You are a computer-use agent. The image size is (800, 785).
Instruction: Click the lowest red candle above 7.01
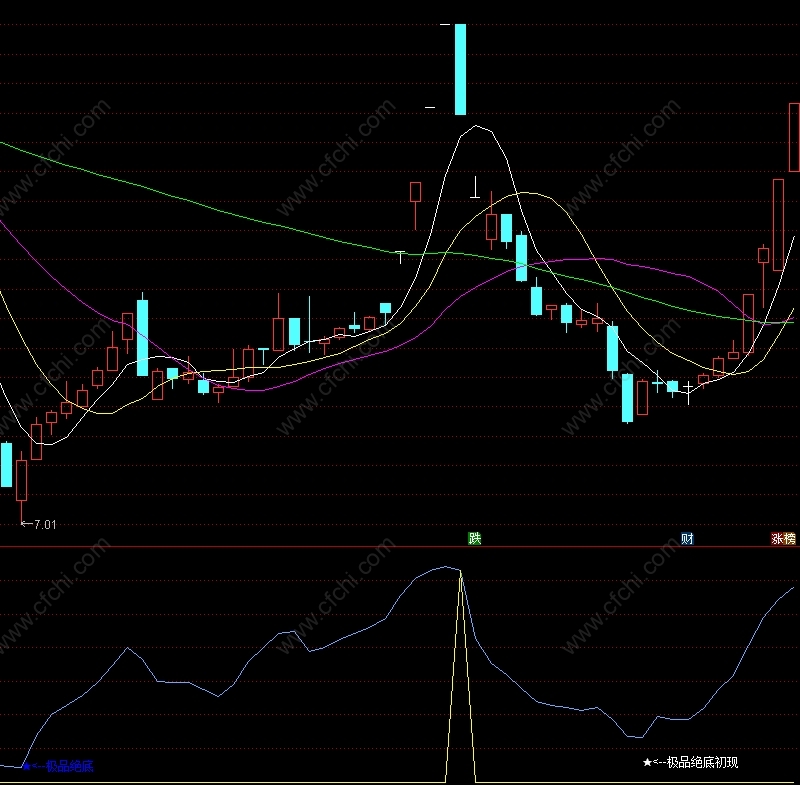pyautogui.click(x=21, y=480)
